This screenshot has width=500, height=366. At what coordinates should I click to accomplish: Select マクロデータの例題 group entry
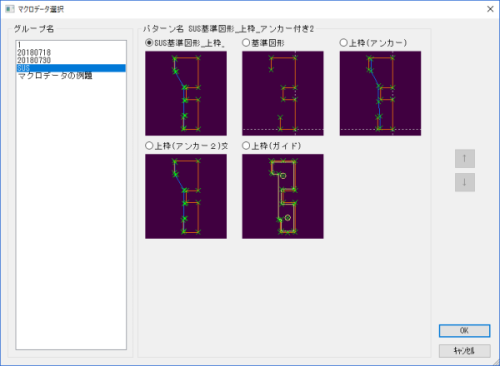tap(71, 76)
